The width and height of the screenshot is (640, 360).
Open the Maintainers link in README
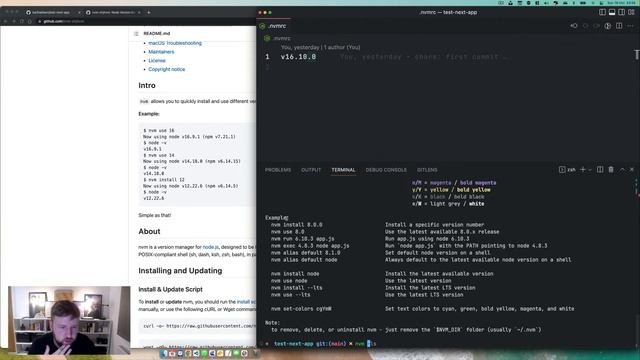(x=161, y=52)
